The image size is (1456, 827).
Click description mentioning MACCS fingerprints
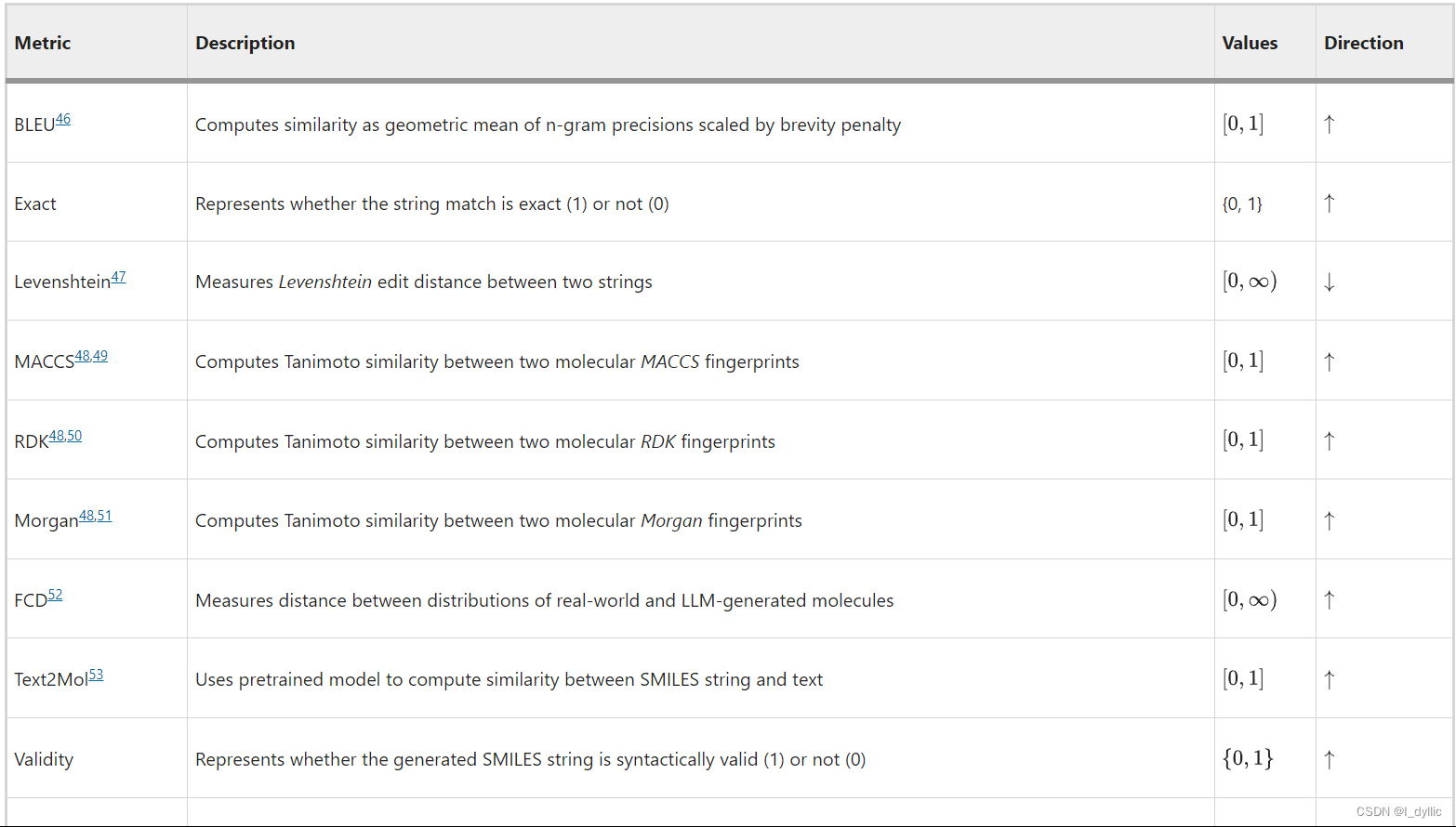coord(496,361)
